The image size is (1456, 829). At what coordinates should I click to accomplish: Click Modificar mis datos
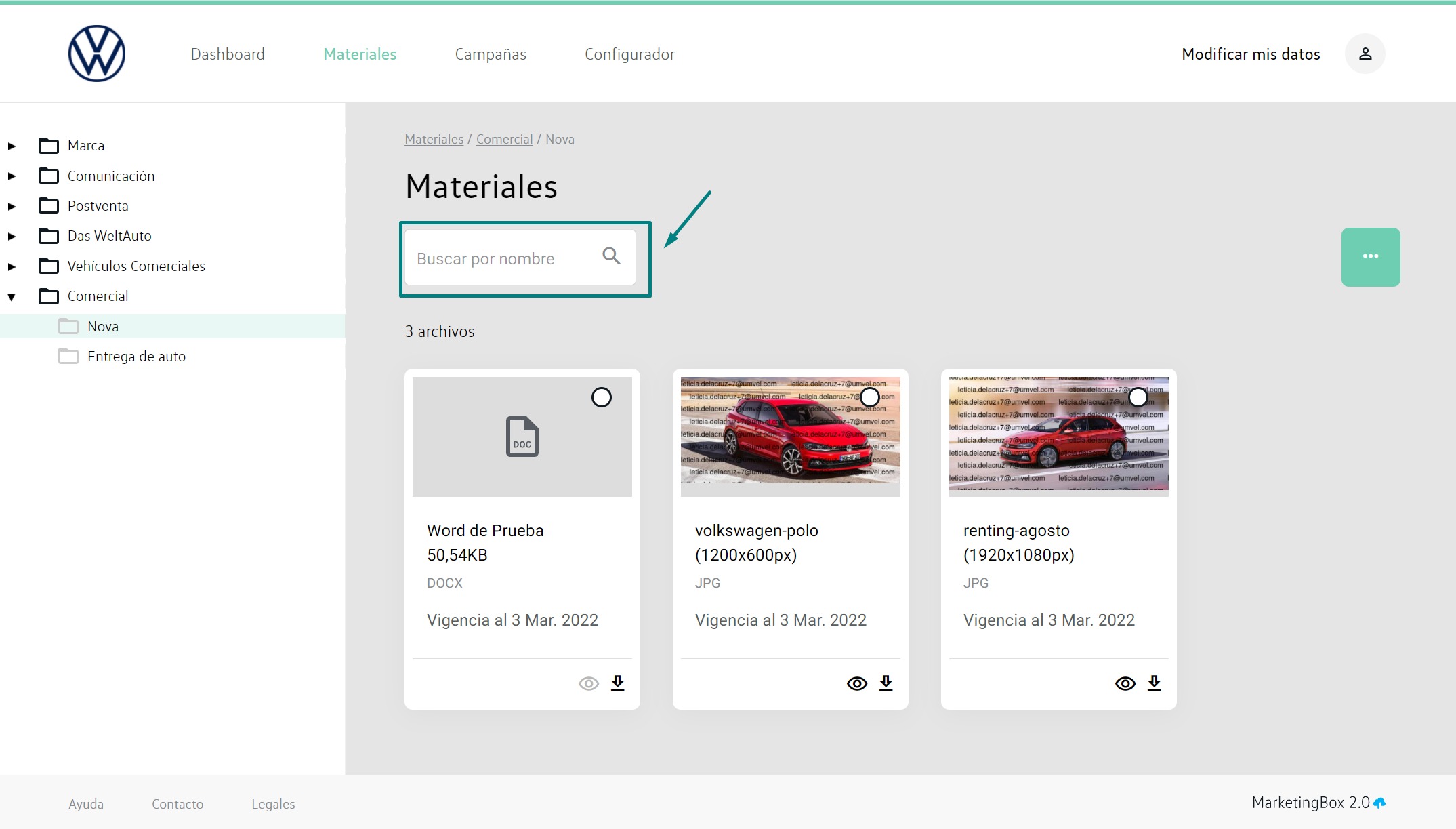click(1250, 54)
